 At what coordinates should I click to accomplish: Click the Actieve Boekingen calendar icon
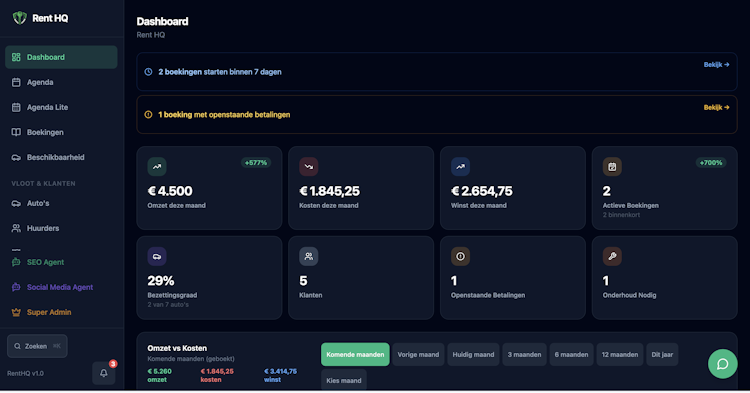(x=612, y=166)
